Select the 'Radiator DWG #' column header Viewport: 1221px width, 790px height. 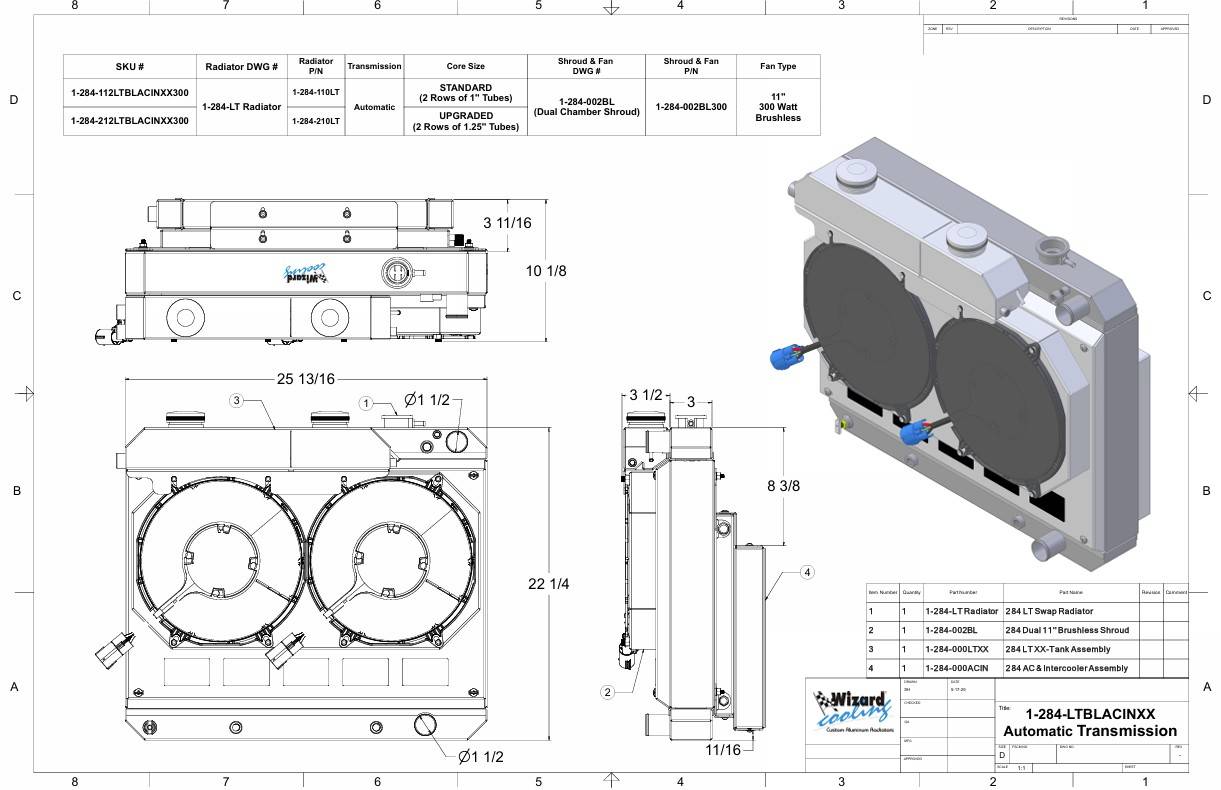pos(241,67)
